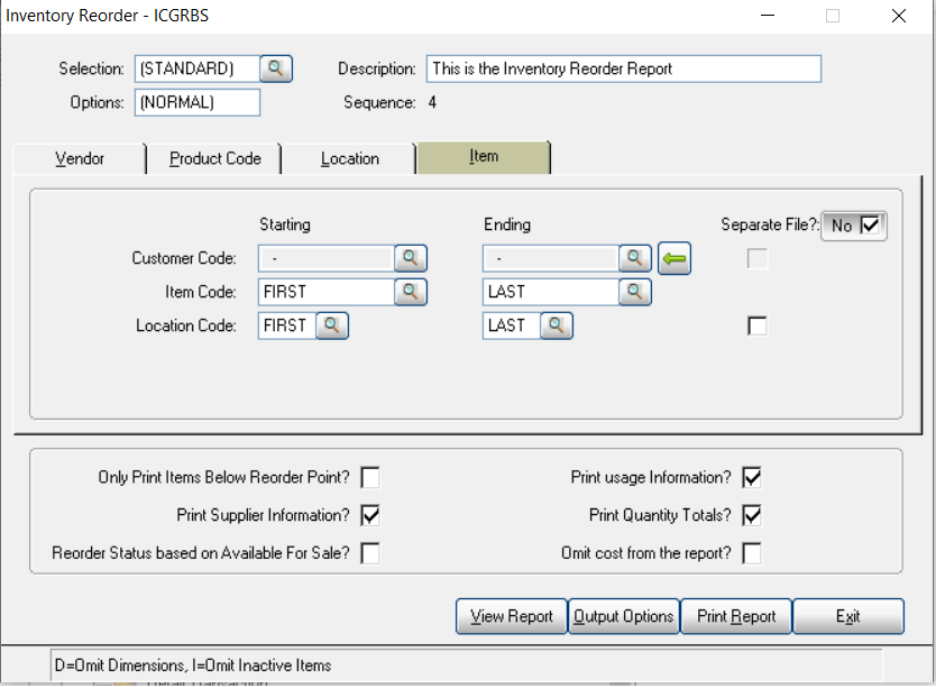Viewport: 936px width, 687px height.
Task: Click the Starting Location Code FIRST field
Action: (x=287, y=325)
